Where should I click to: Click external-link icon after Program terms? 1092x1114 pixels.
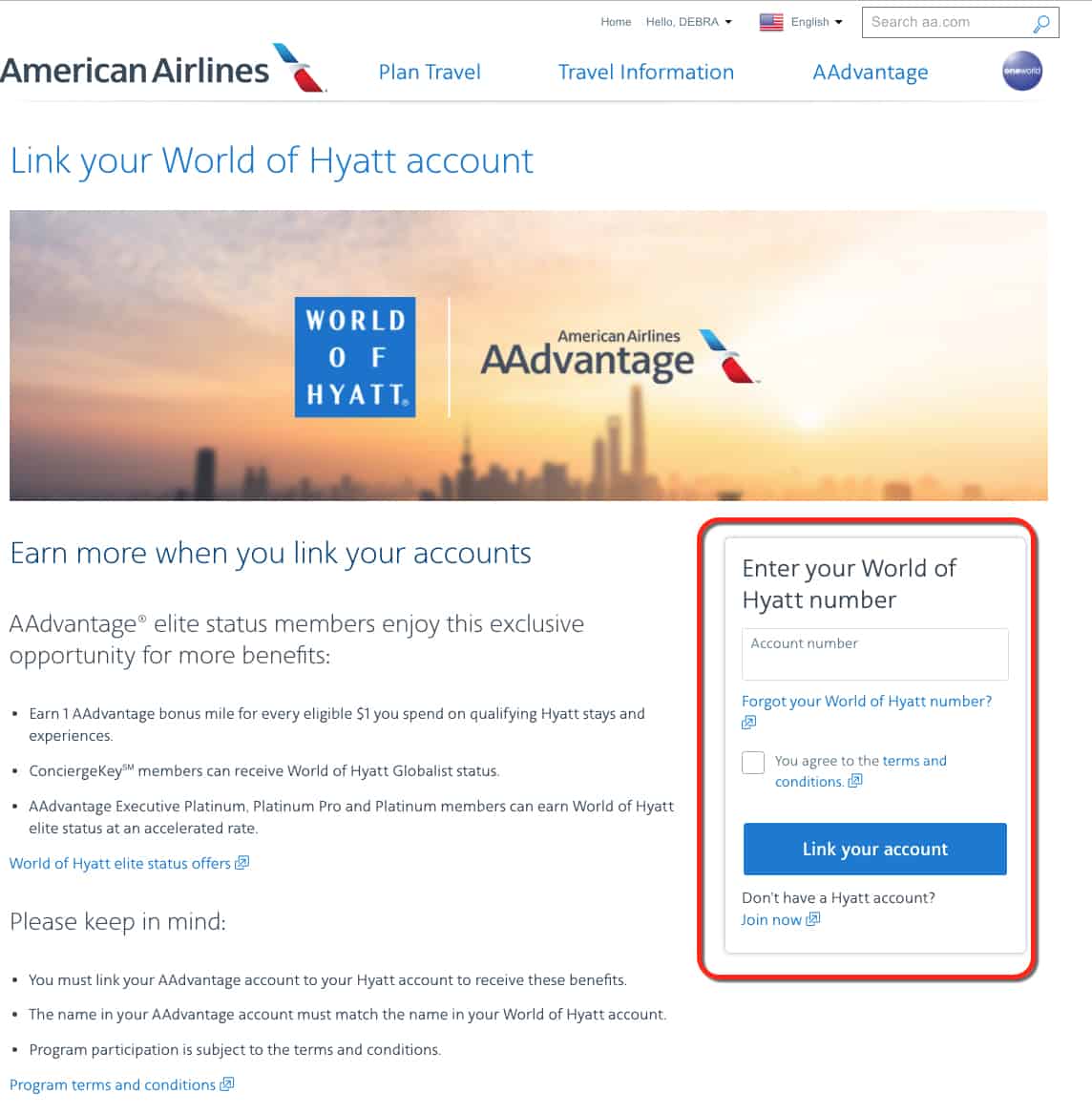tap(226, 1084)
